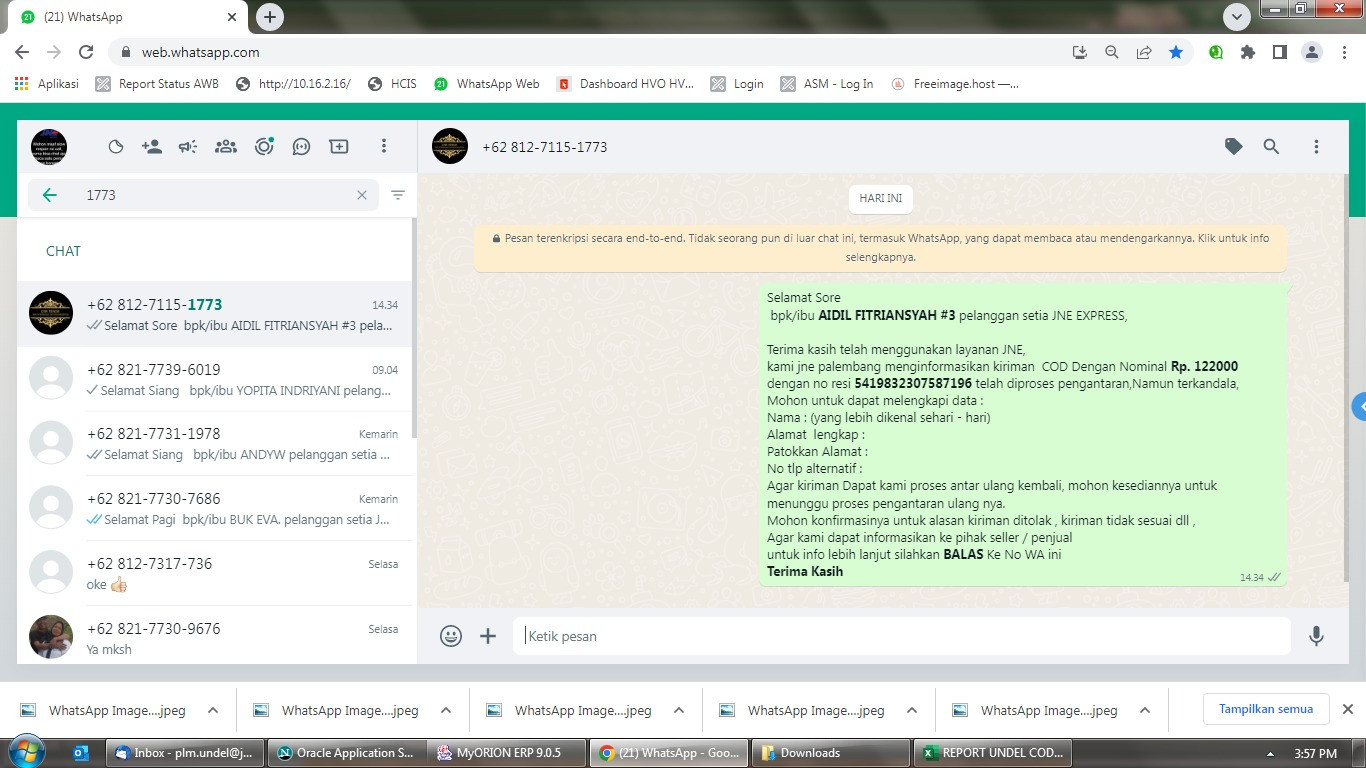
Task: Open the Channels ring icon with green dot
Action: click(x=264, y=147)
